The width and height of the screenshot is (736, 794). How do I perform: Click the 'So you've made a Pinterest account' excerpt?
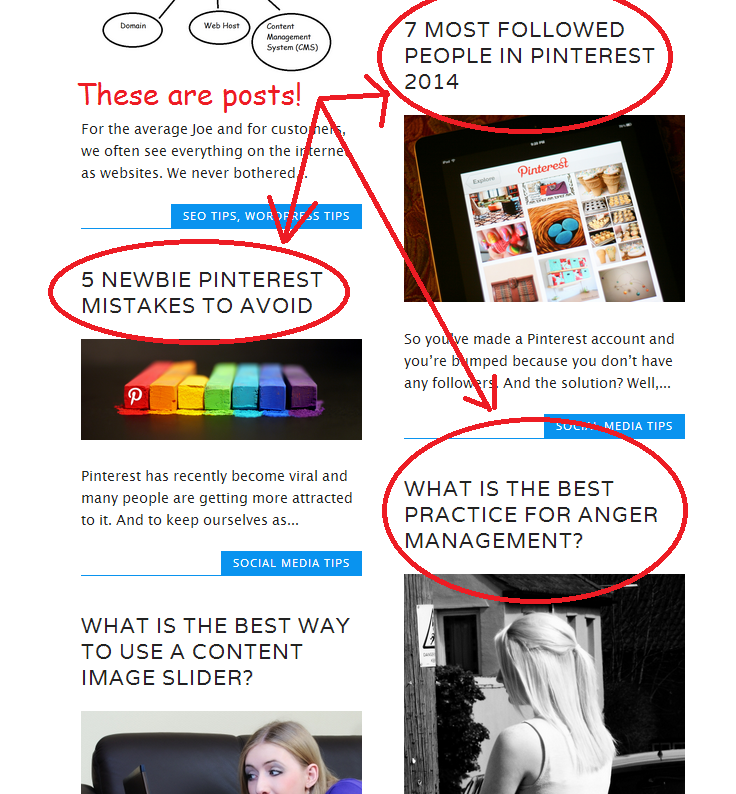pyautogui.click(x=539, y=361)
